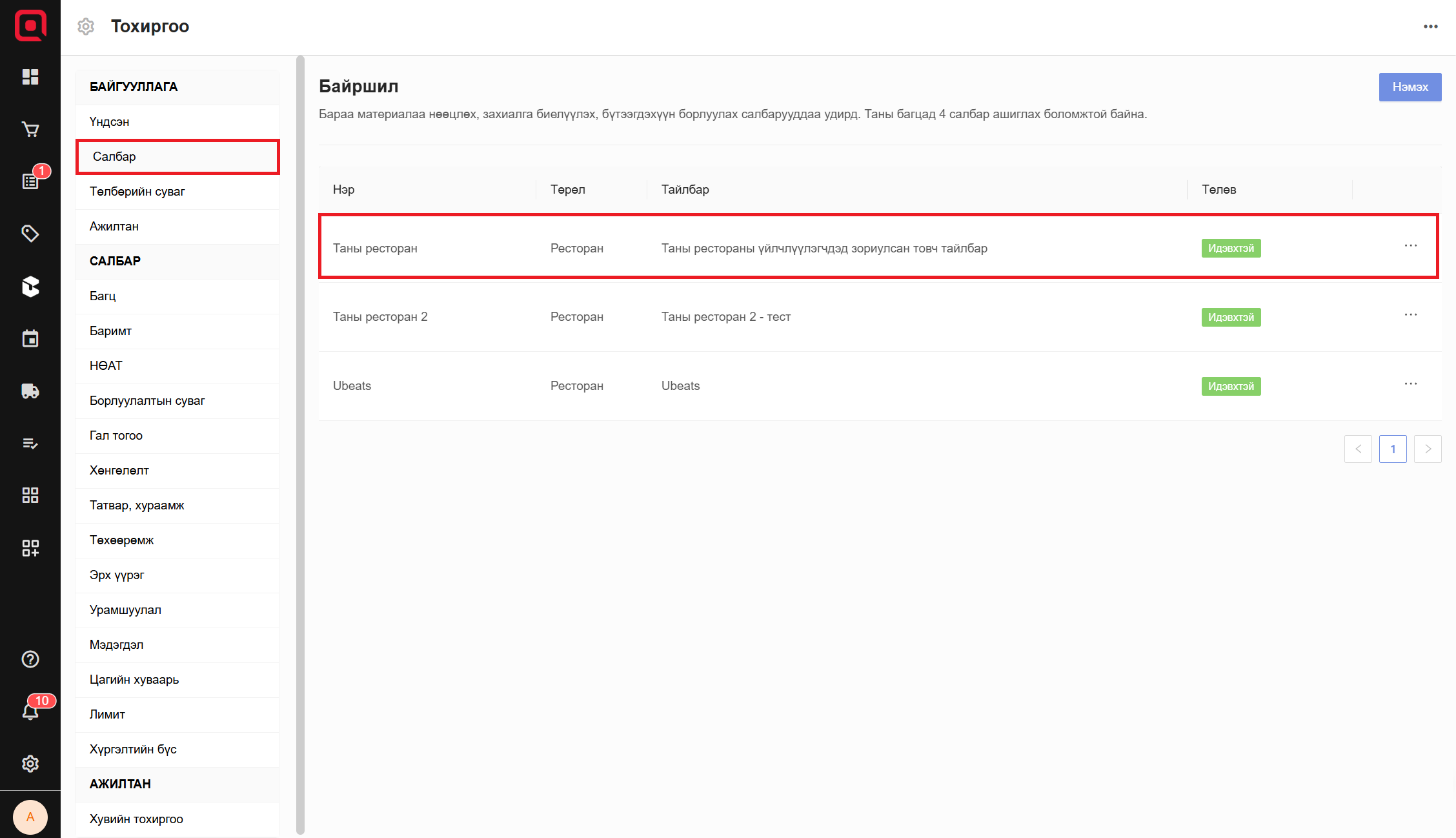
Task: Open the dashboard icon in left sidebar
Action: [30, 77]
